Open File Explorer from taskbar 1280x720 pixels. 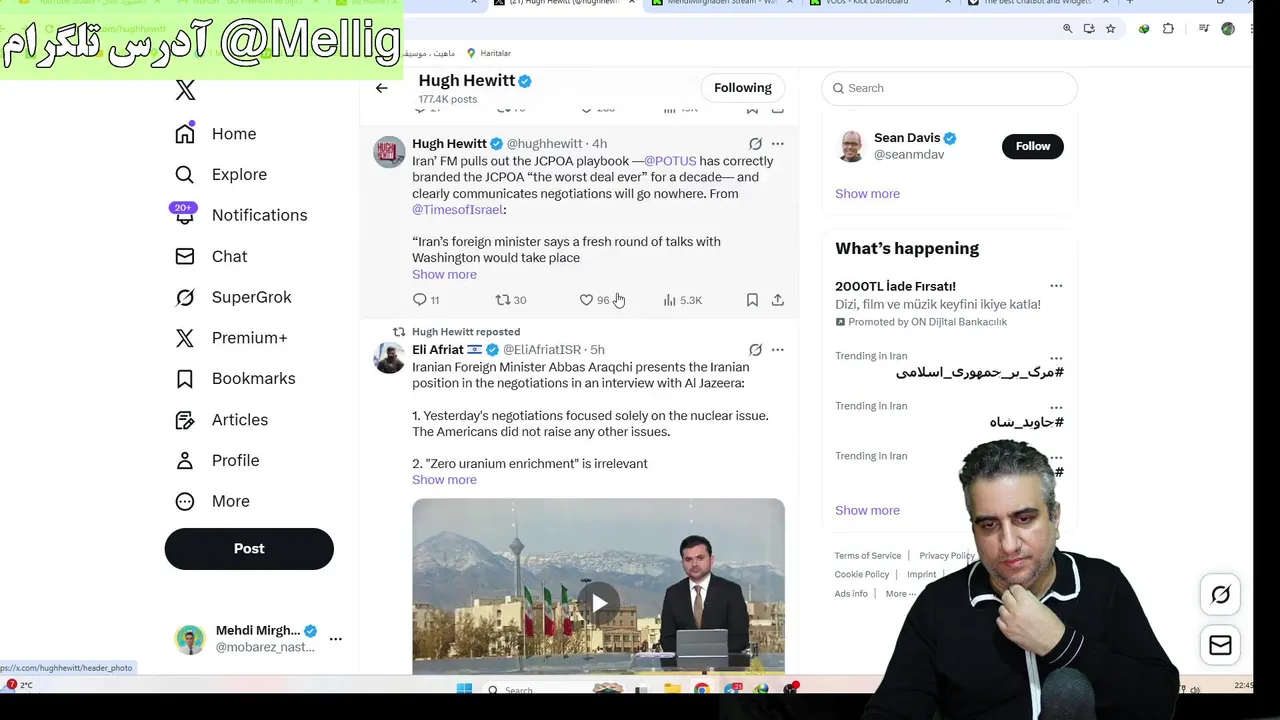(x=672, y=689)
